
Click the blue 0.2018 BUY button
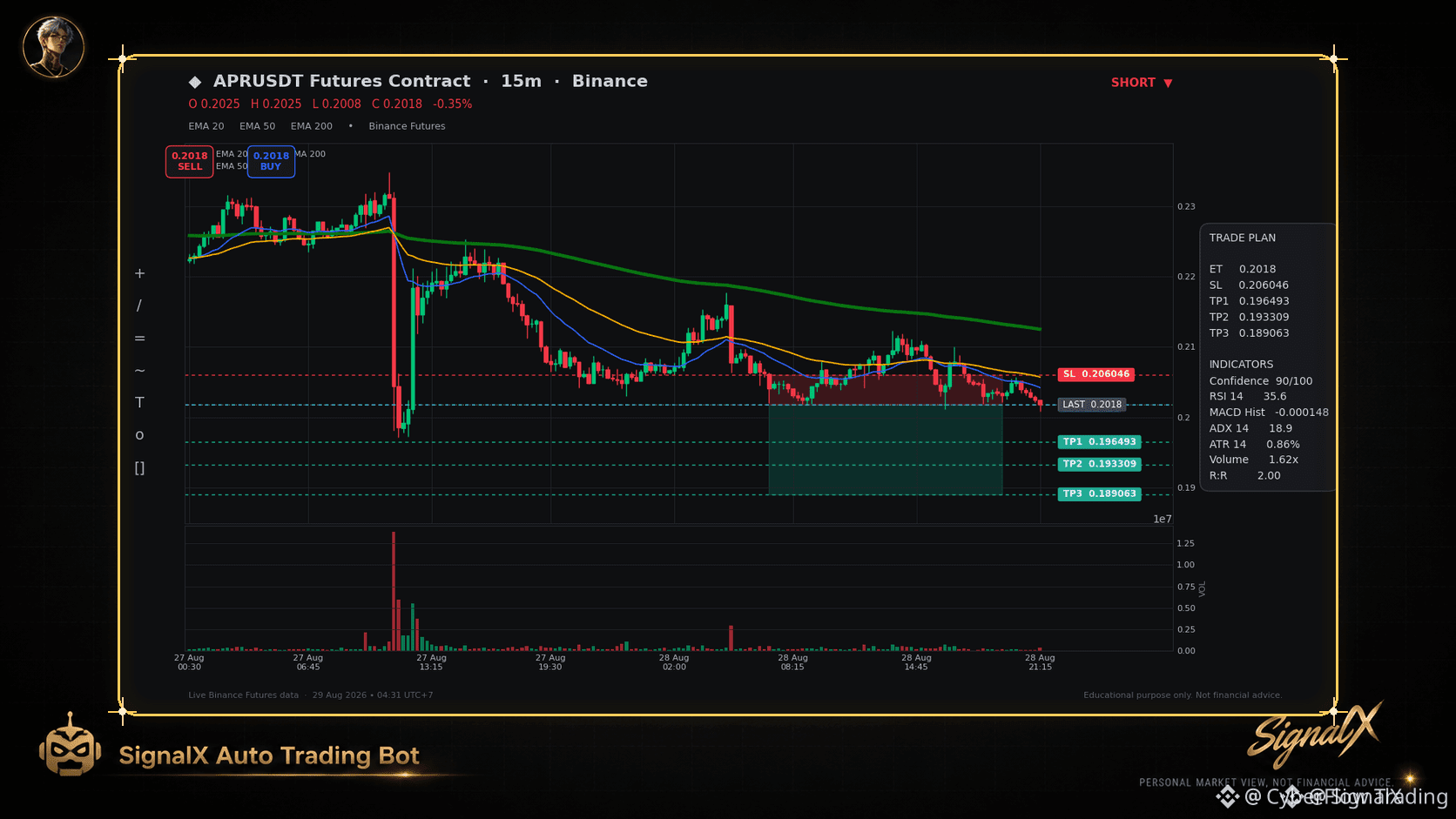tap(271, 161)
